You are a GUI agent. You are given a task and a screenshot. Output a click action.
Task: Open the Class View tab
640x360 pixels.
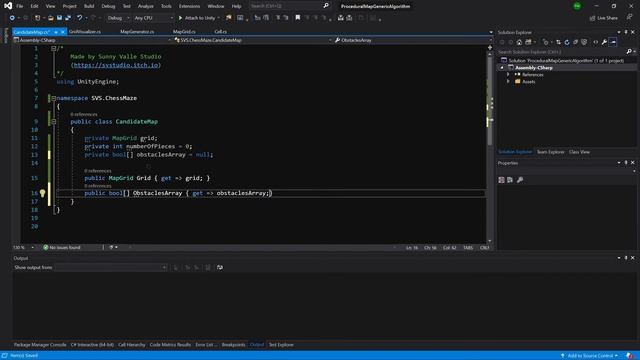point(579,152)
